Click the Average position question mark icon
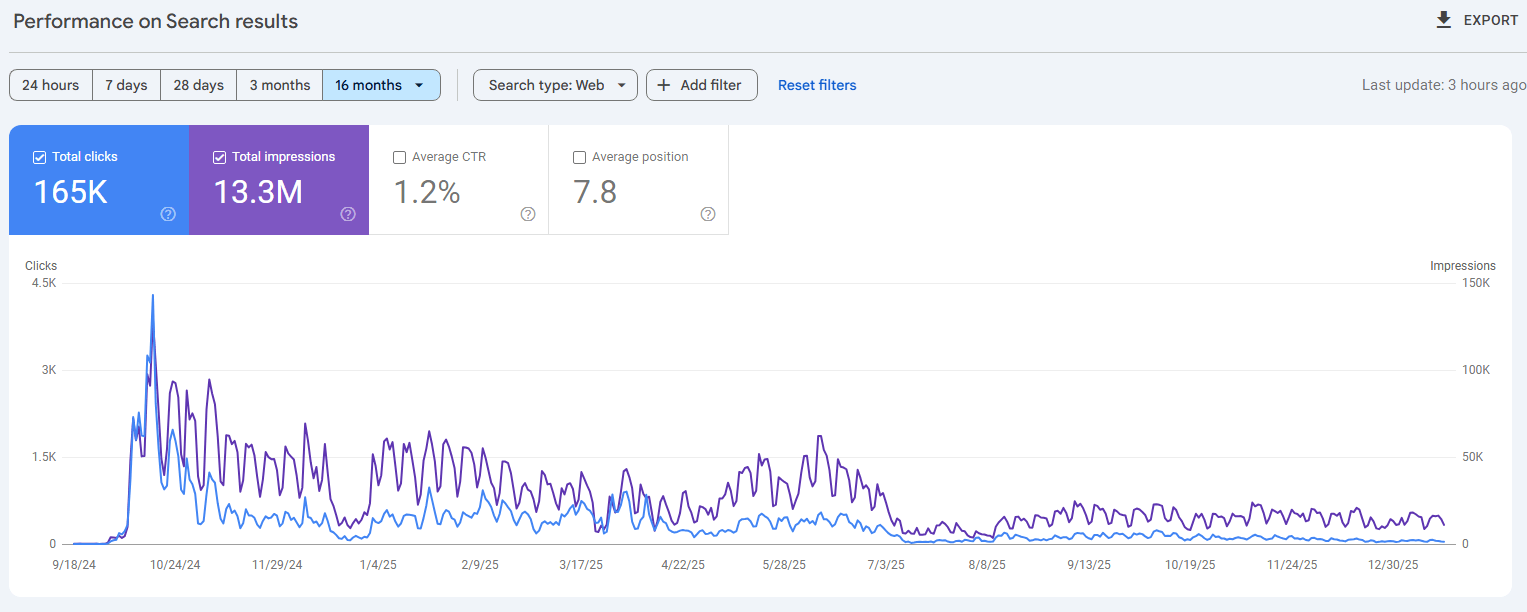Image resolution: width=1527 pixels, height=612 pixels. click(708, 214)
